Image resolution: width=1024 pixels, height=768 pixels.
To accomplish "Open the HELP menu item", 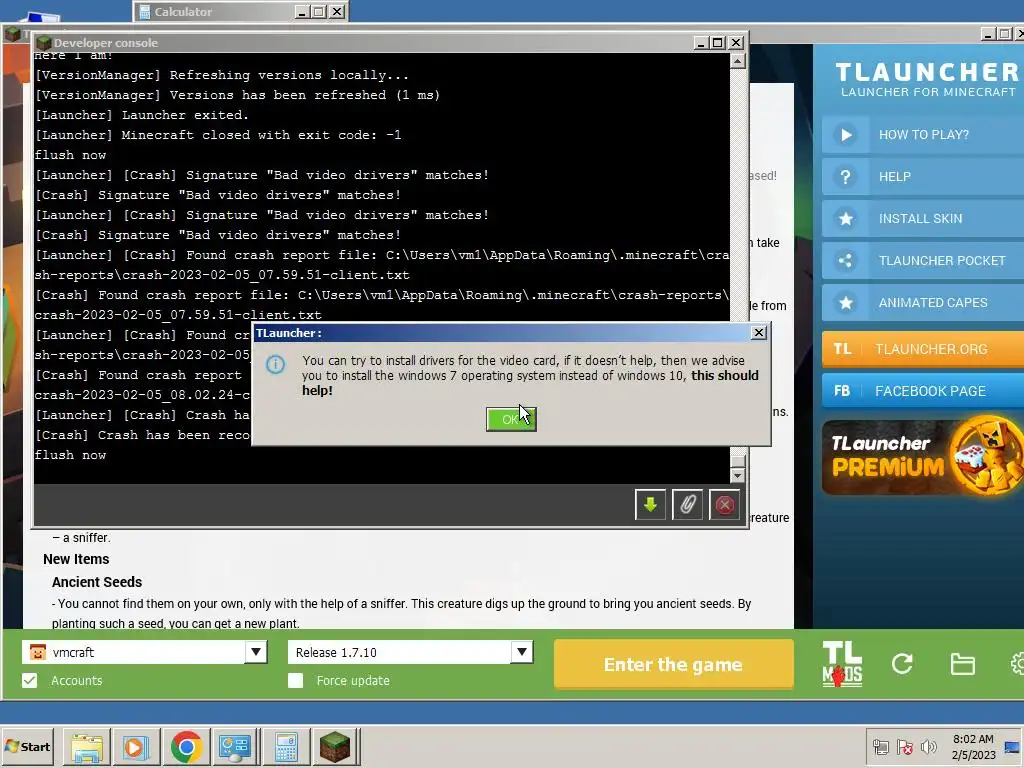I will click(923, 176).
